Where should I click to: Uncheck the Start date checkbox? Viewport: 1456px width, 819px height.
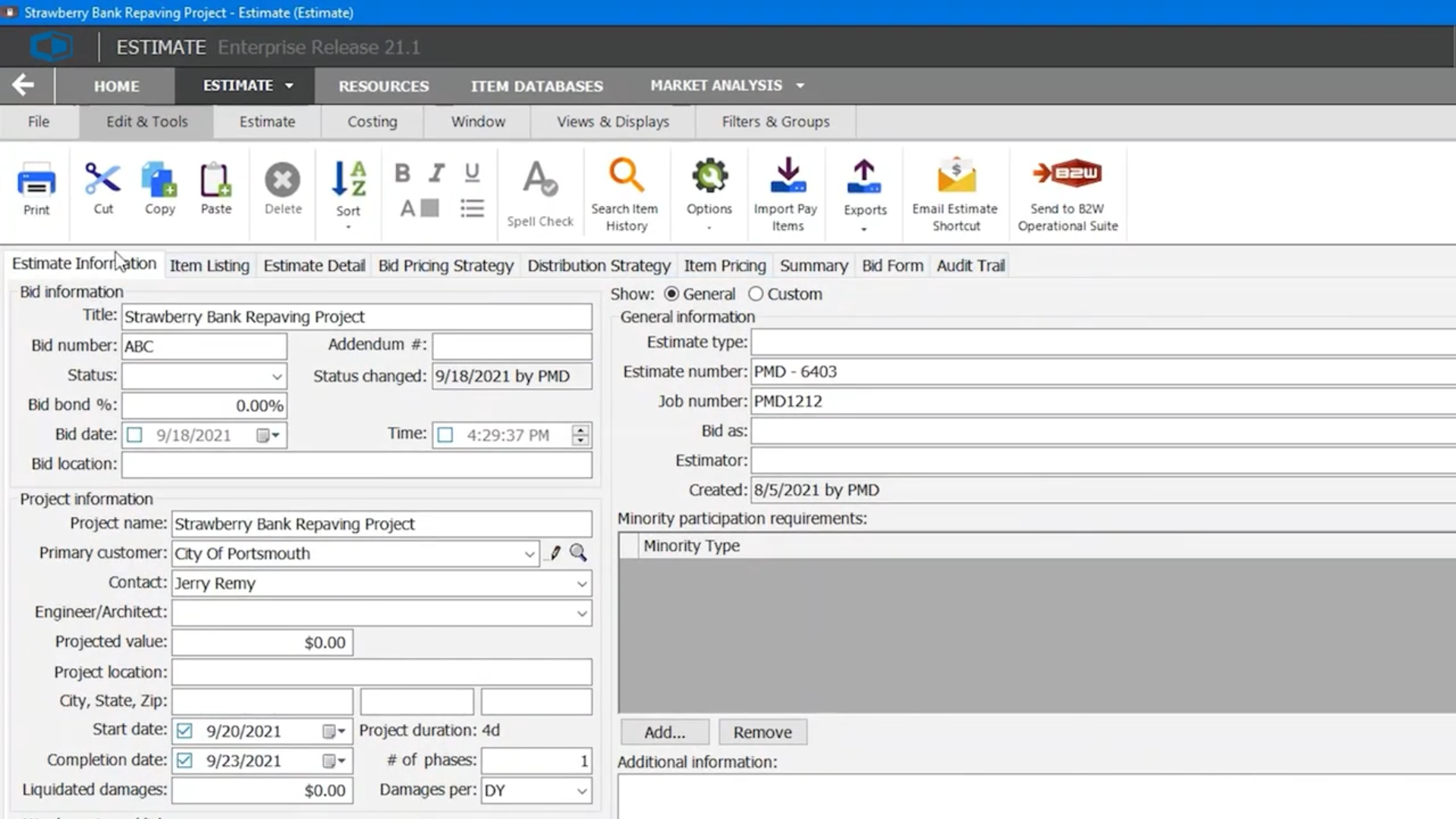[x=184, y=730]
